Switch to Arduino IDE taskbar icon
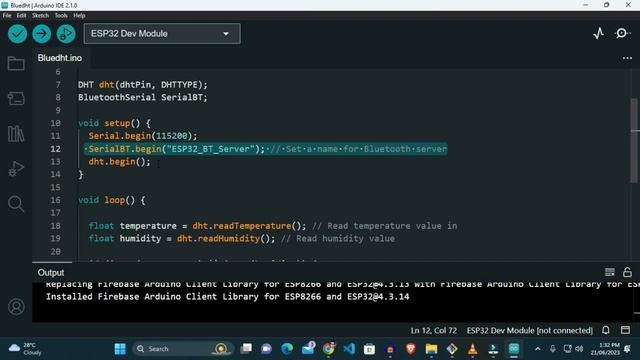640x360 pixels. click(x=513, y=349)
